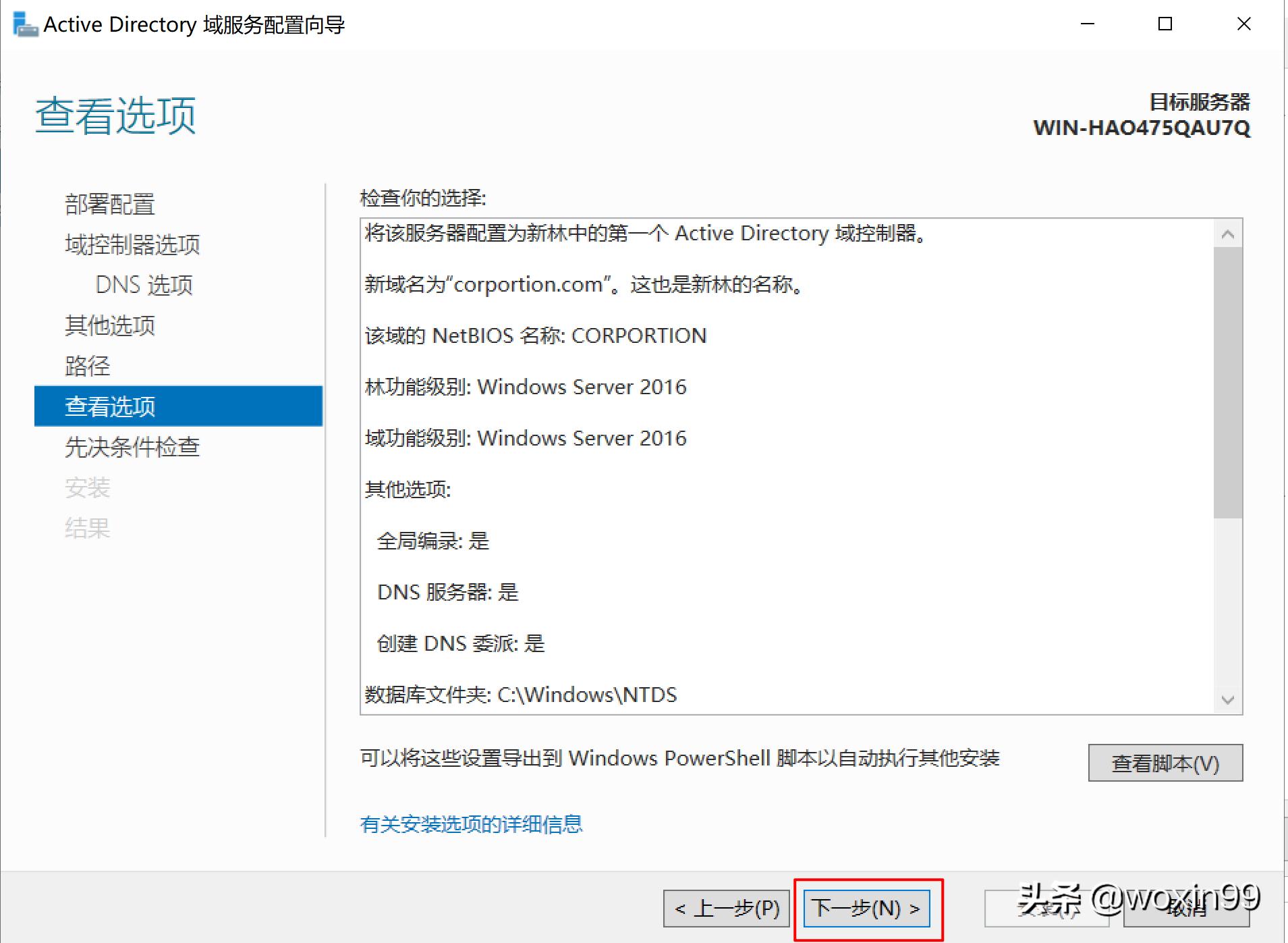This screenshot has height=943, width=1288.
Task: Select 域控制器选项 in the sidebar
Action: [x=132, y=244]
